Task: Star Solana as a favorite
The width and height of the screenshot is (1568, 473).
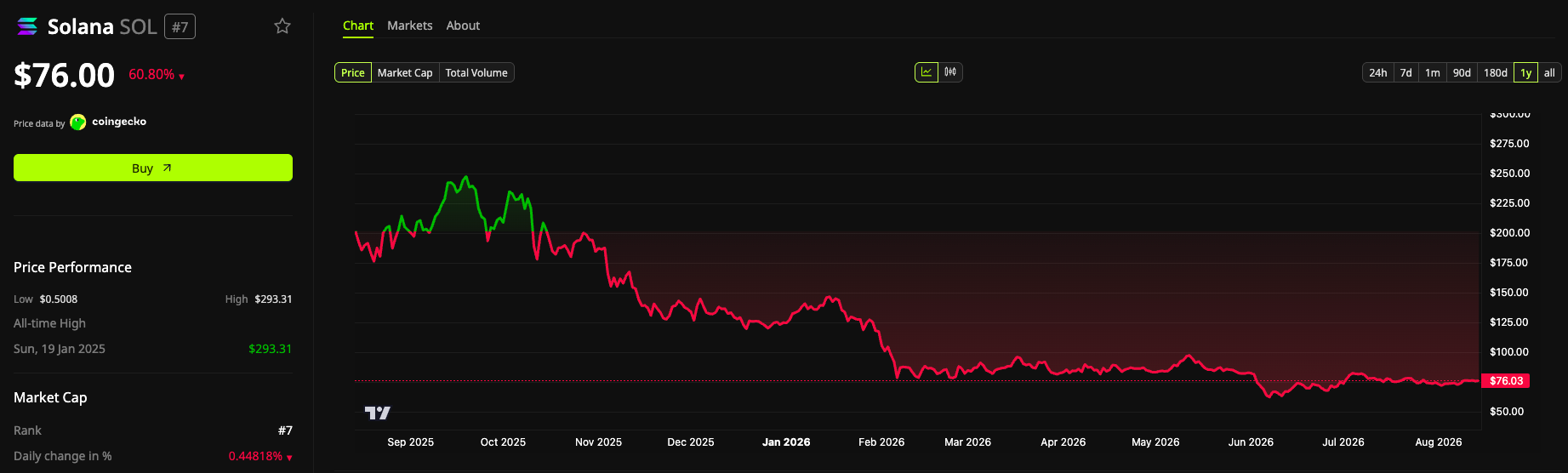Action: [x=282, y=26]
